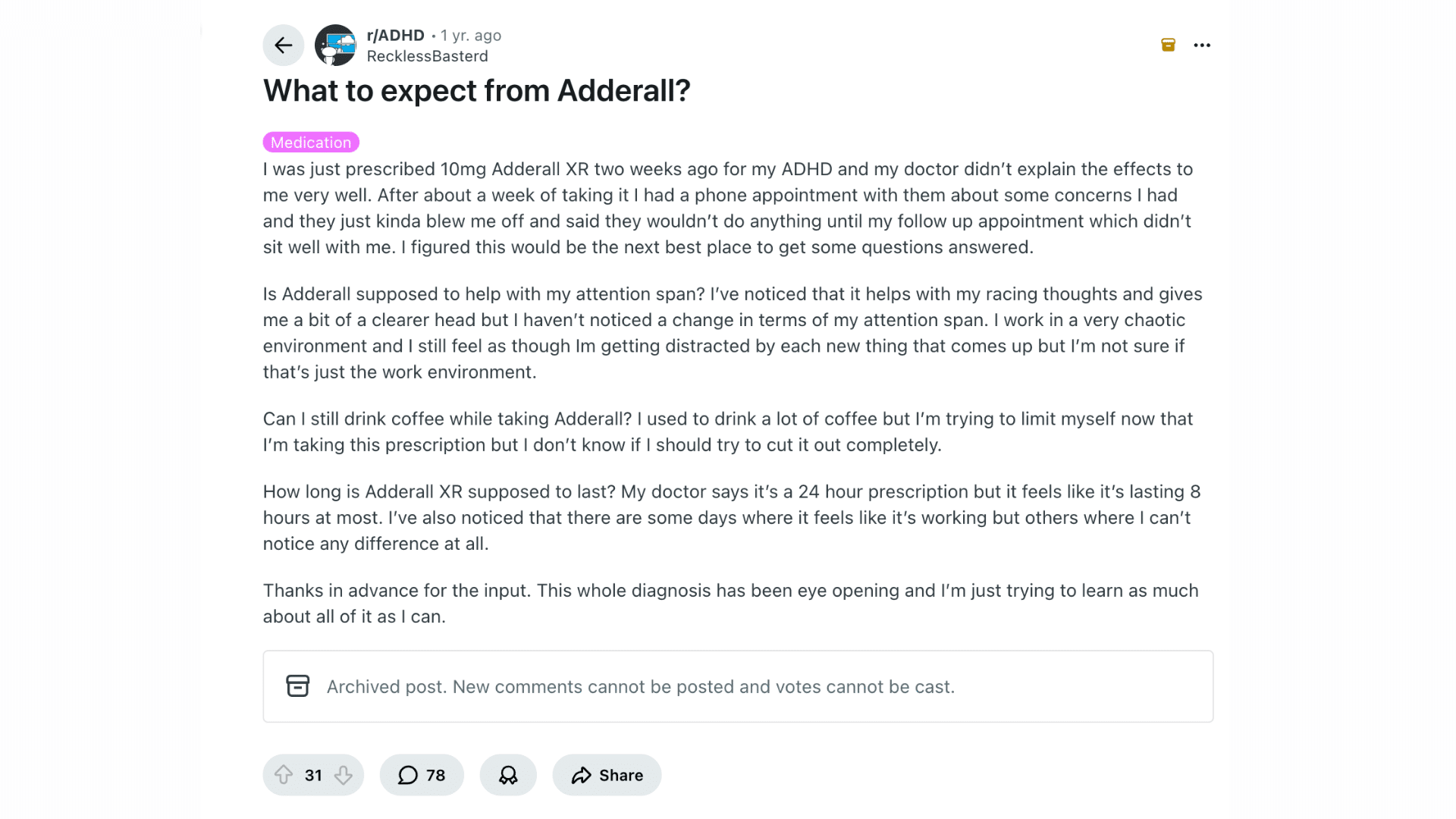Click the back arrow to return
Screen dimensions: 1456x819
click(283, 45)
